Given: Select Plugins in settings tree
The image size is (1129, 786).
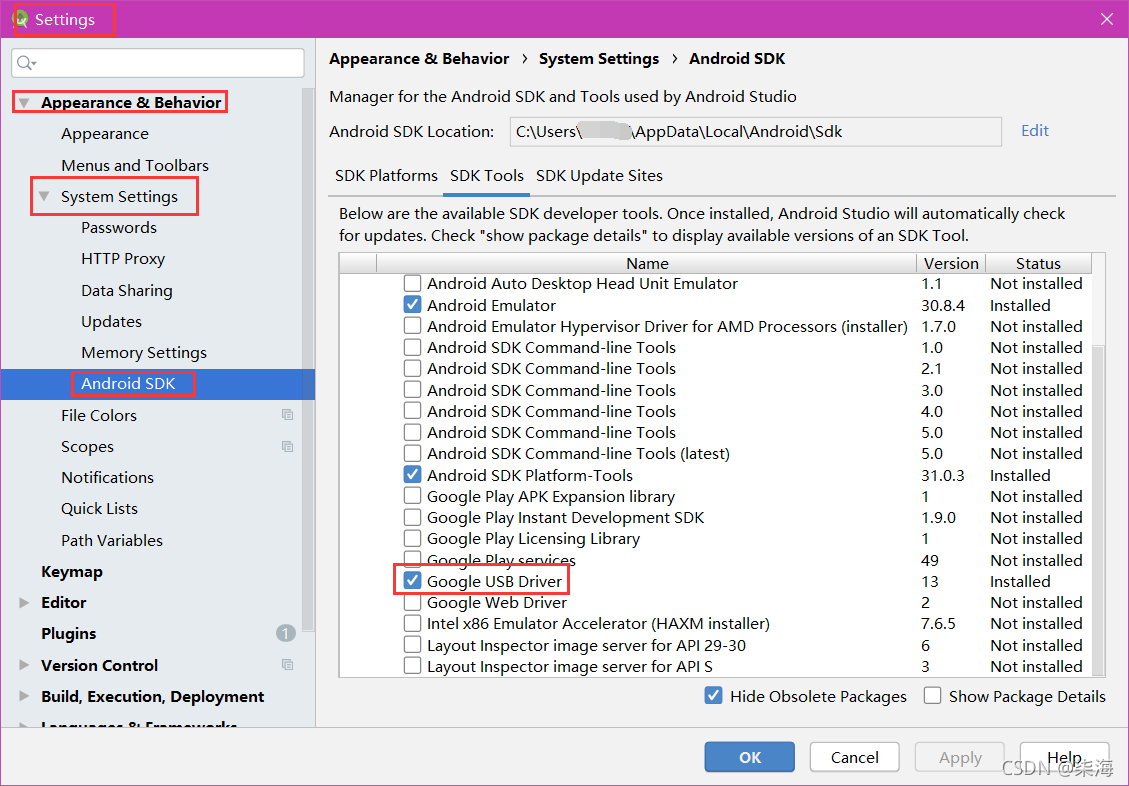Looking at the screenshot, I should [68, 633].
